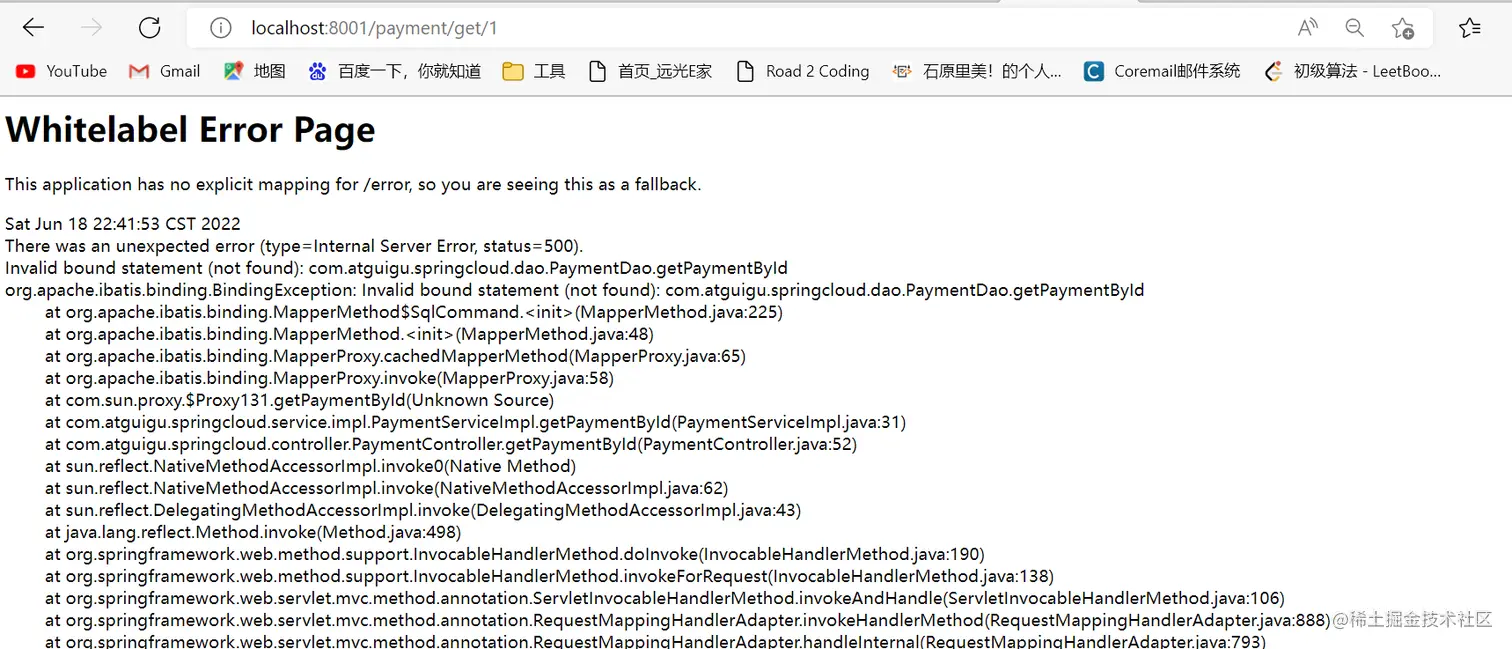Click the MapperMethod.java:48 stack line
Viewport: 1512px width, 649px height.
click(x=349, y=334)
